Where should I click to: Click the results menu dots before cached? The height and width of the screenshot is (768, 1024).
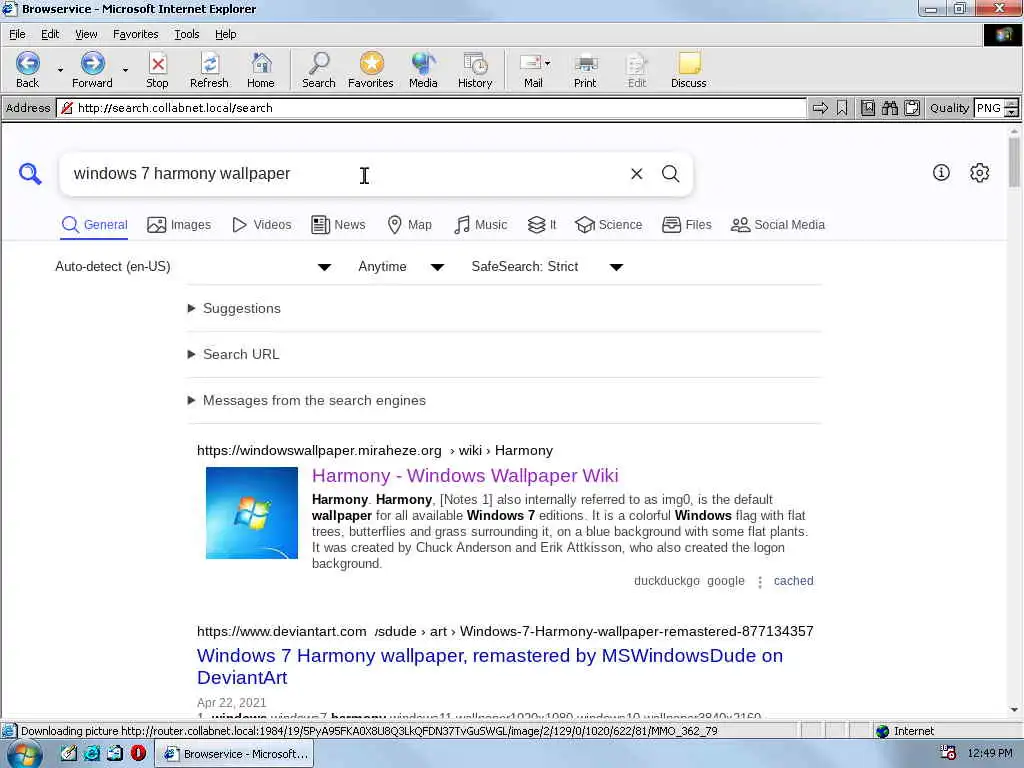(x=760, y=582)
